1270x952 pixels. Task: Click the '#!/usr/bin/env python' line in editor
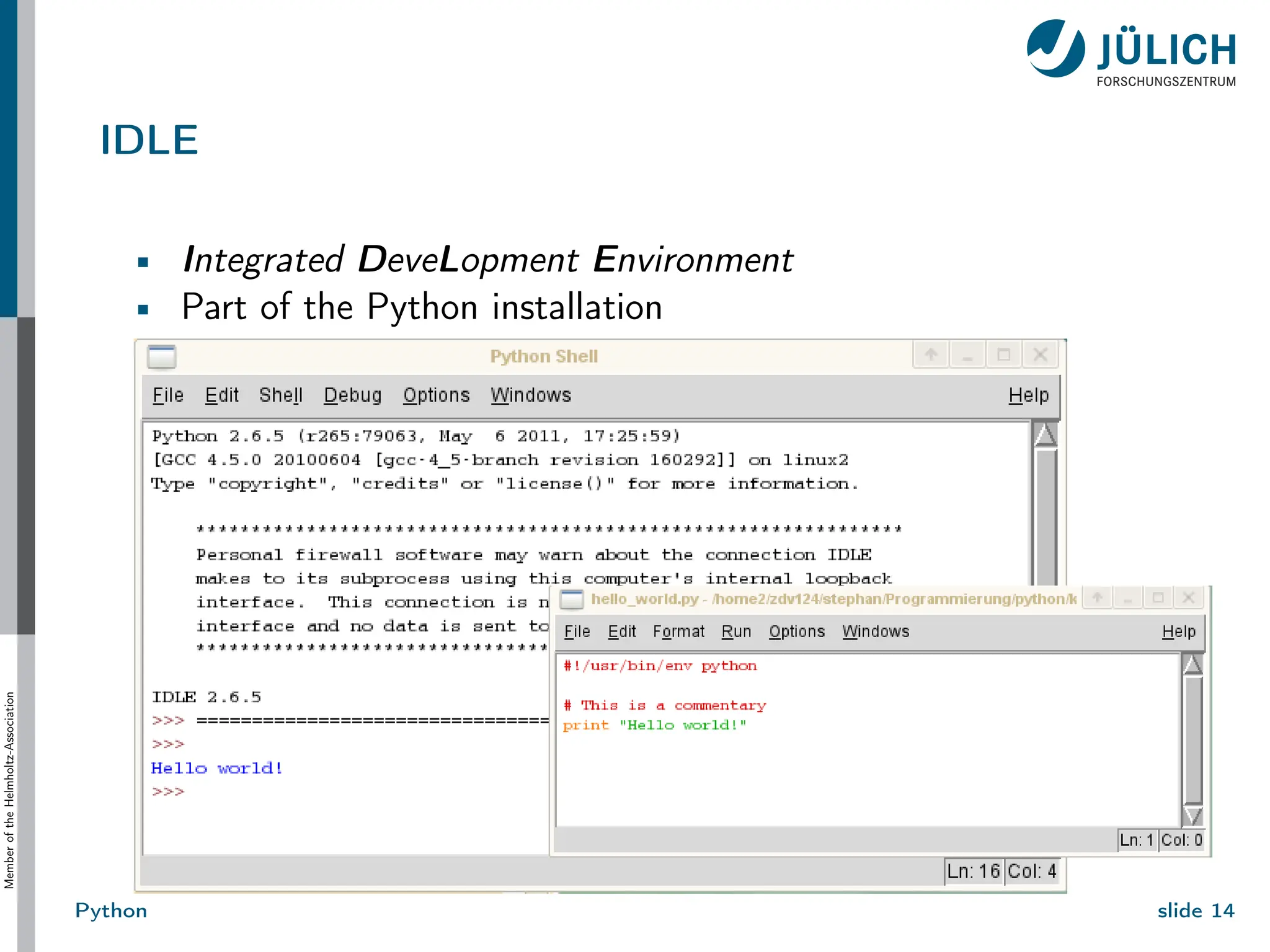pos(660,666)
